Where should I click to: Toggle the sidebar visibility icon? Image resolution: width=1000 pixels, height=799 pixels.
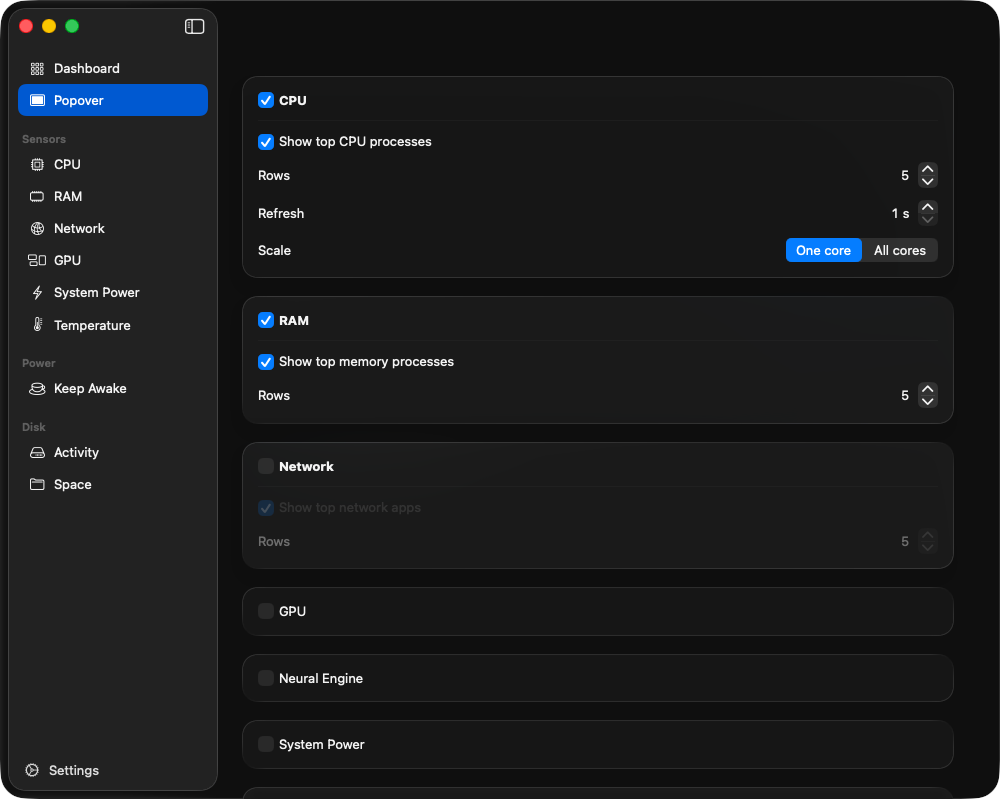(195, 26)
